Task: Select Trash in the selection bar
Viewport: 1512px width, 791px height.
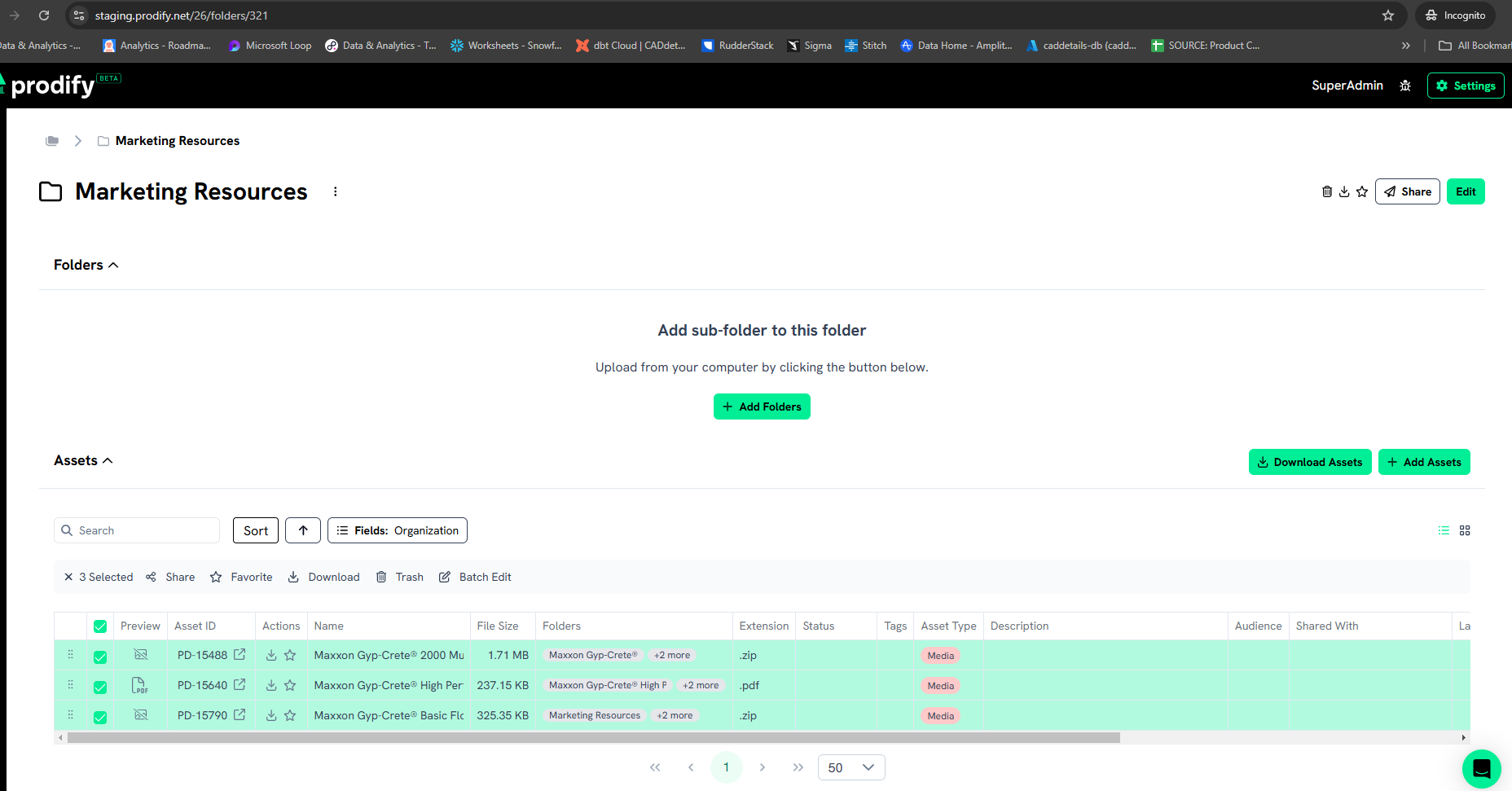Action: coord(400,577)
